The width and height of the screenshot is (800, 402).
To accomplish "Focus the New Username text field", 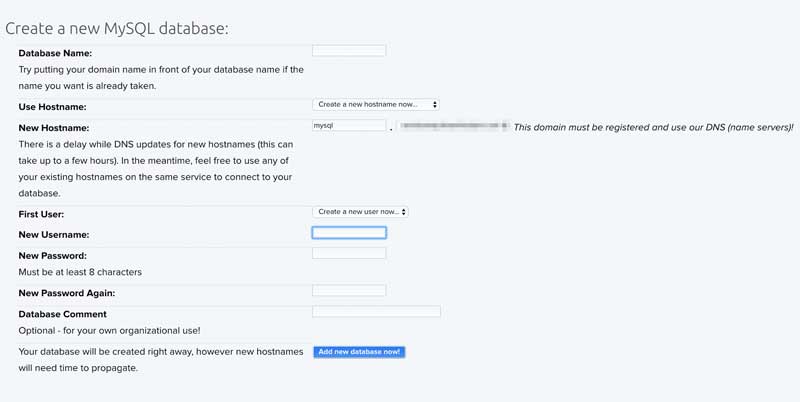I will [x=349, y=233].
